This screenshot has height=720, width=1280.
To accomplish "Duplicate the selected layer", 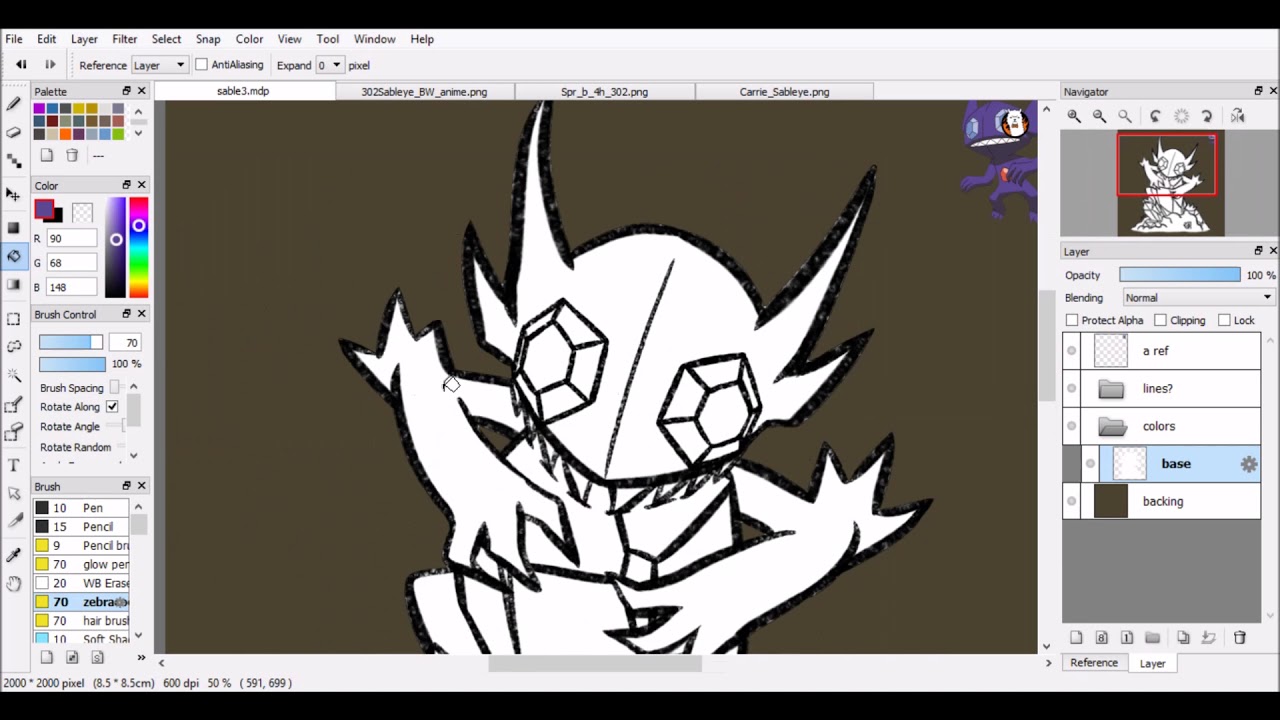I will point(1183,637).
